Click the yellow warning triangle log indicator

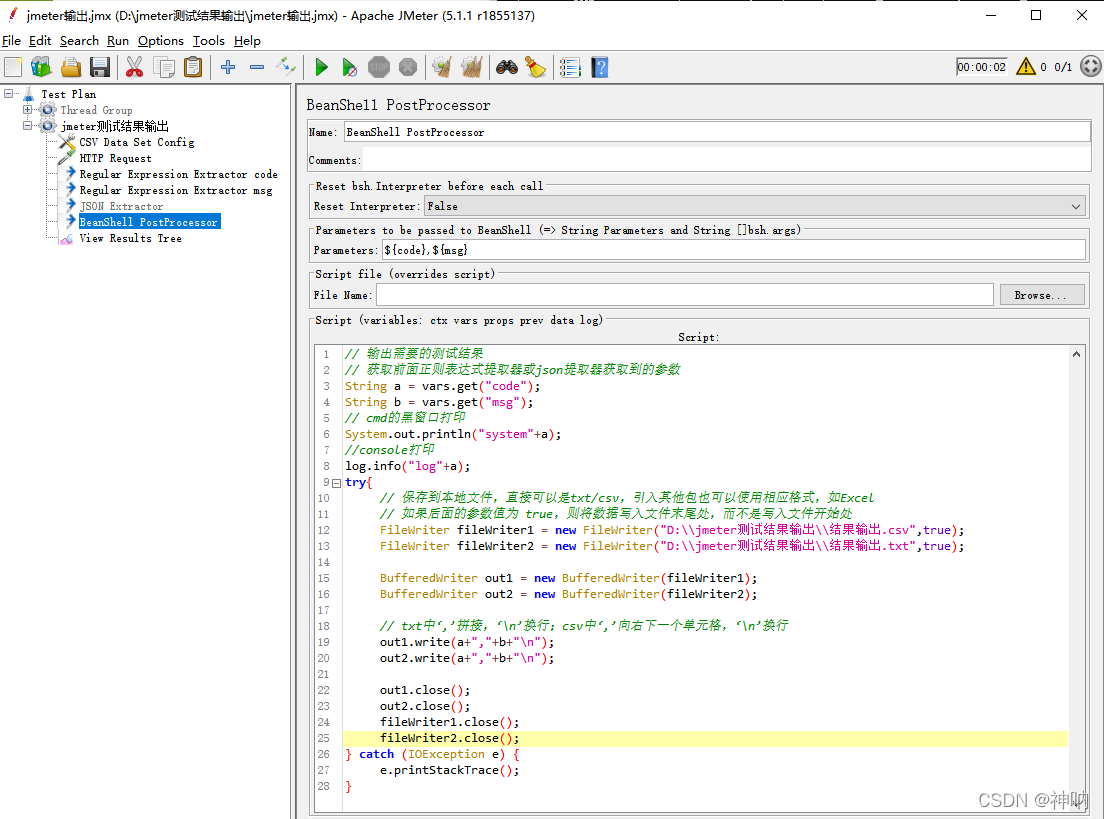coord(1026,67)
